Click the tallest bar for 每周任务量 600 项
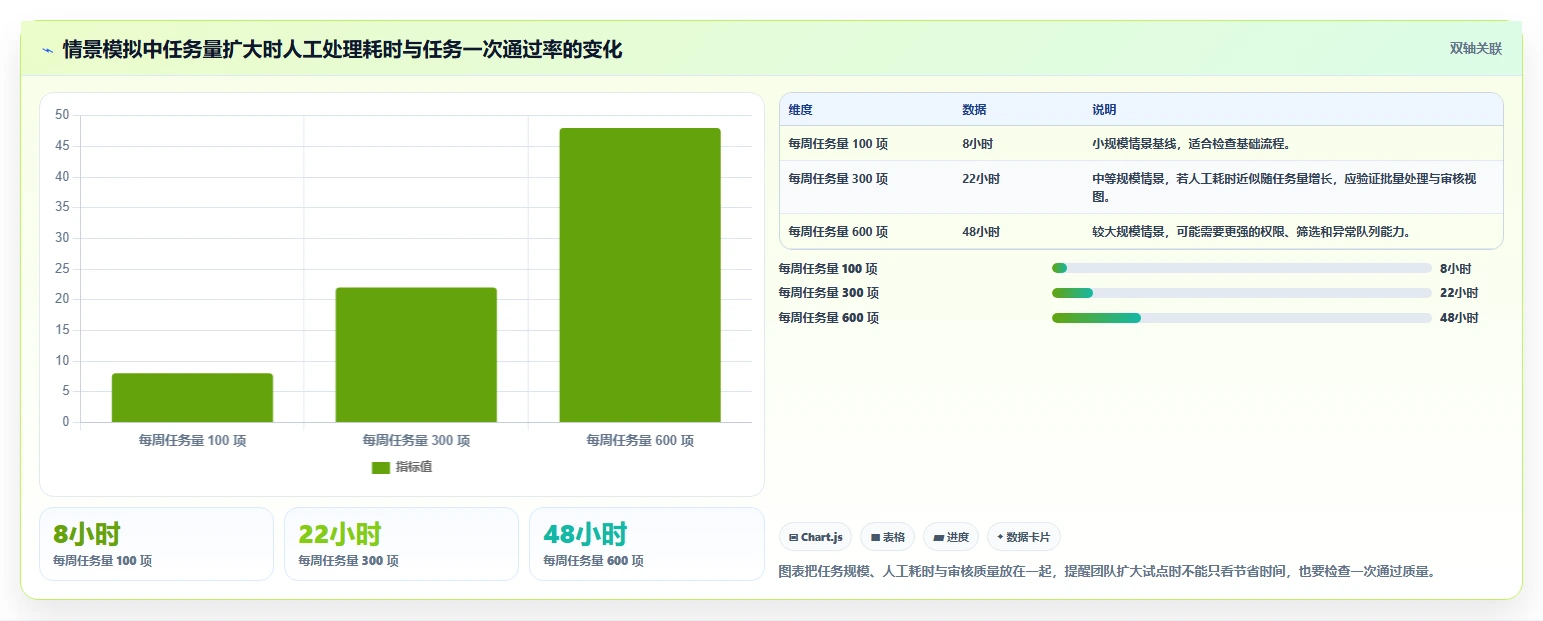The width and height of the screenshot is (1543, 621). 640,275
